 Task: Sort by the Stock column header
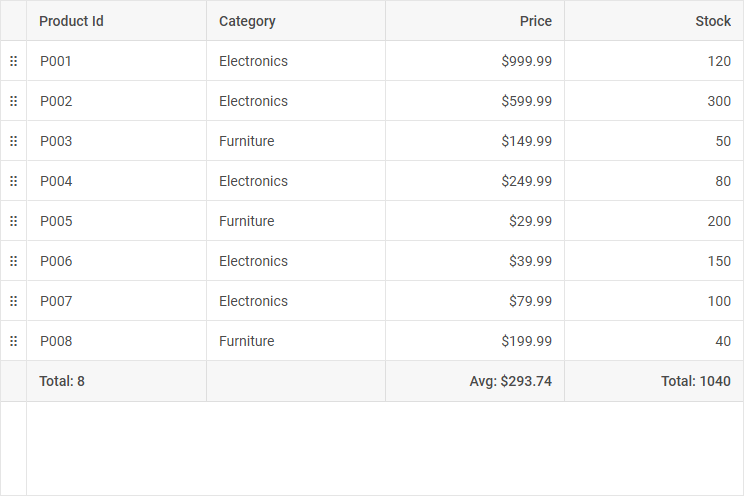(713, 21)
